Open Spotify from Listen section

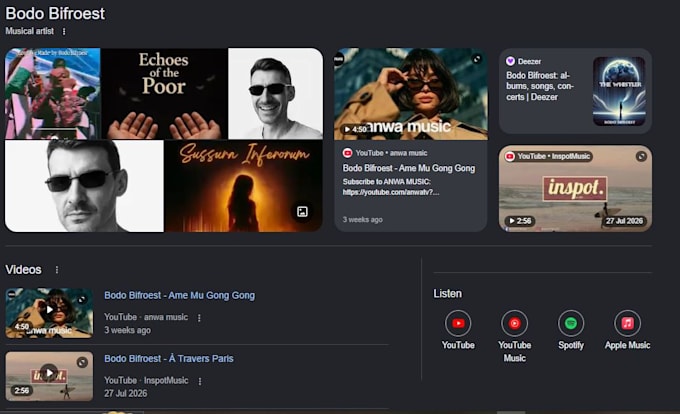[x=571, y=323]
